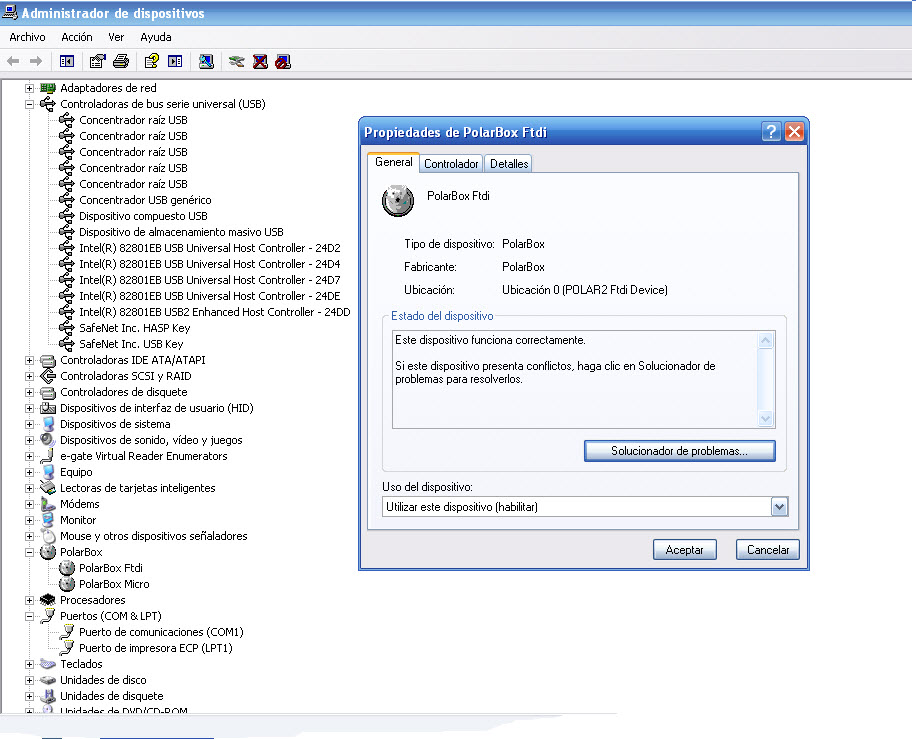Click the PolarBox Ftdi bear icon in dialog

coord(398,200)
